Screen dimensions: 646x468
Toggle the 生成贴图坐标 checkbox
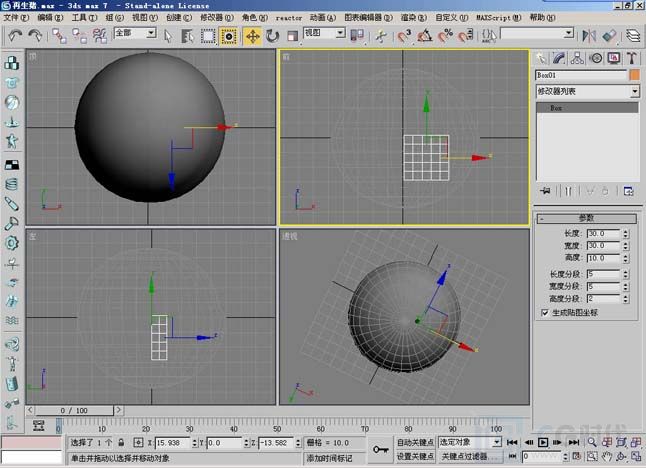[545, 313]
